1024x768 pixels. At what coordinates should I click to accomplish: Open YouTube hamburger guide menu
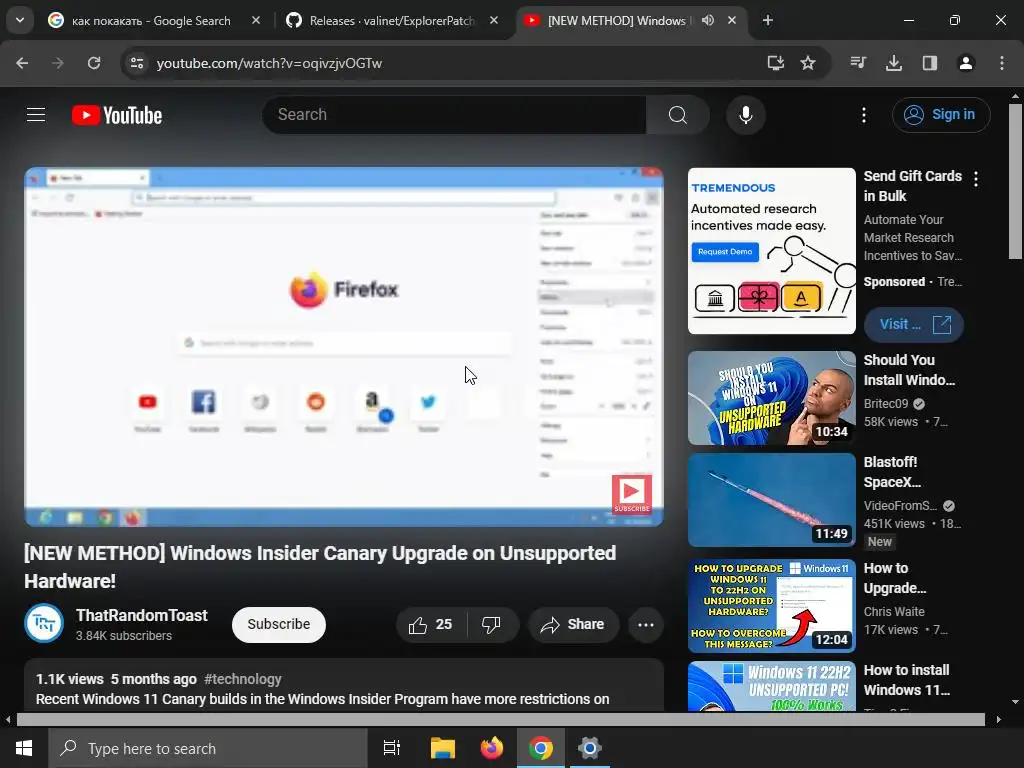36,115
